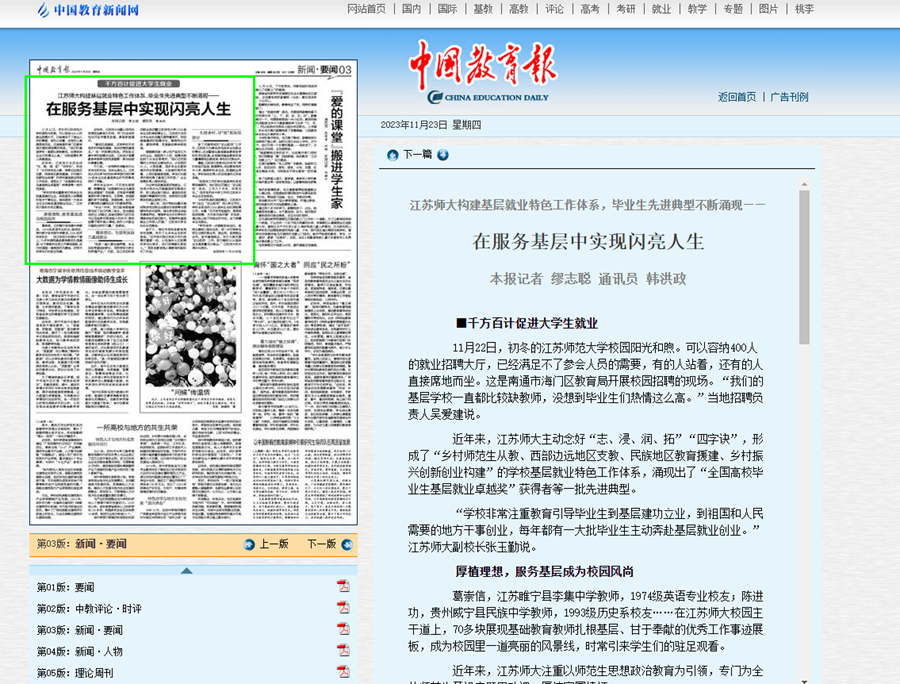
Task: Click the 下一版 next page arrow icon
Action: (346, 544)
